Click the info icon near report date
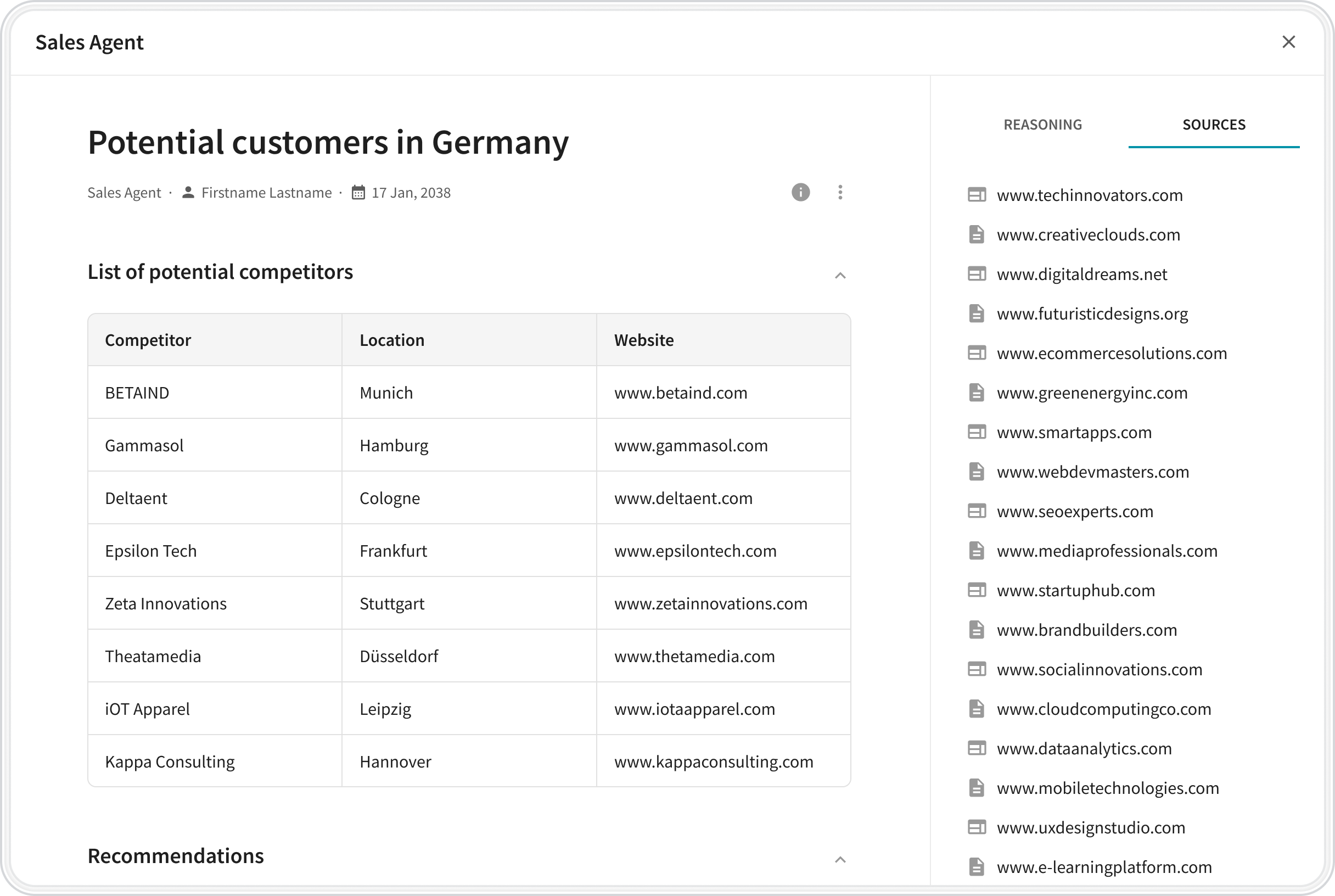 tap(800, 193)
